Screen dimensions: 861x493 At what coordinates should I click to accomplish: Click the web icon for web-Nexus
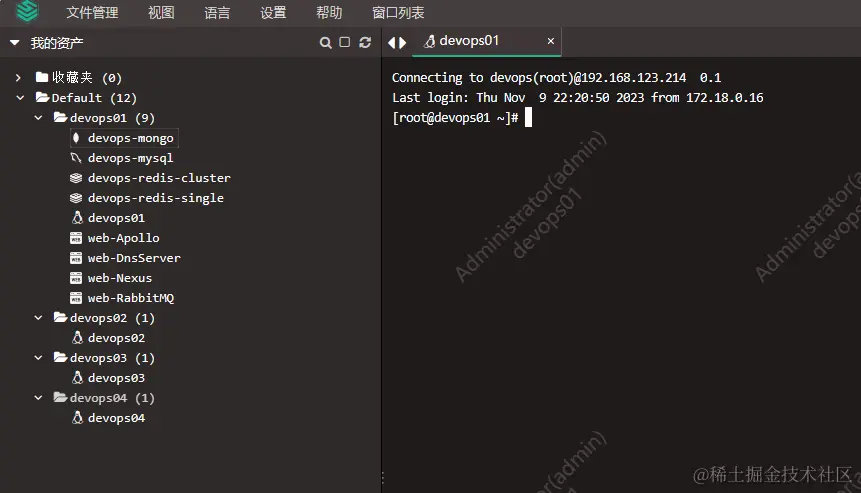(76, 278)
